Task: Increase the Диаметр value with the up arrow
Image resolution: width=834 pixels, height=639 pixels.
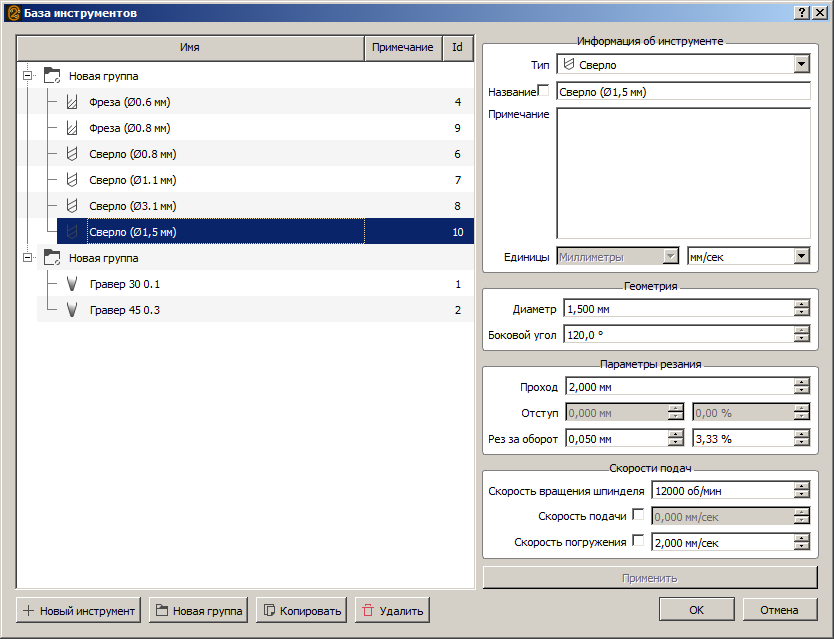Action: pos(801,305)
